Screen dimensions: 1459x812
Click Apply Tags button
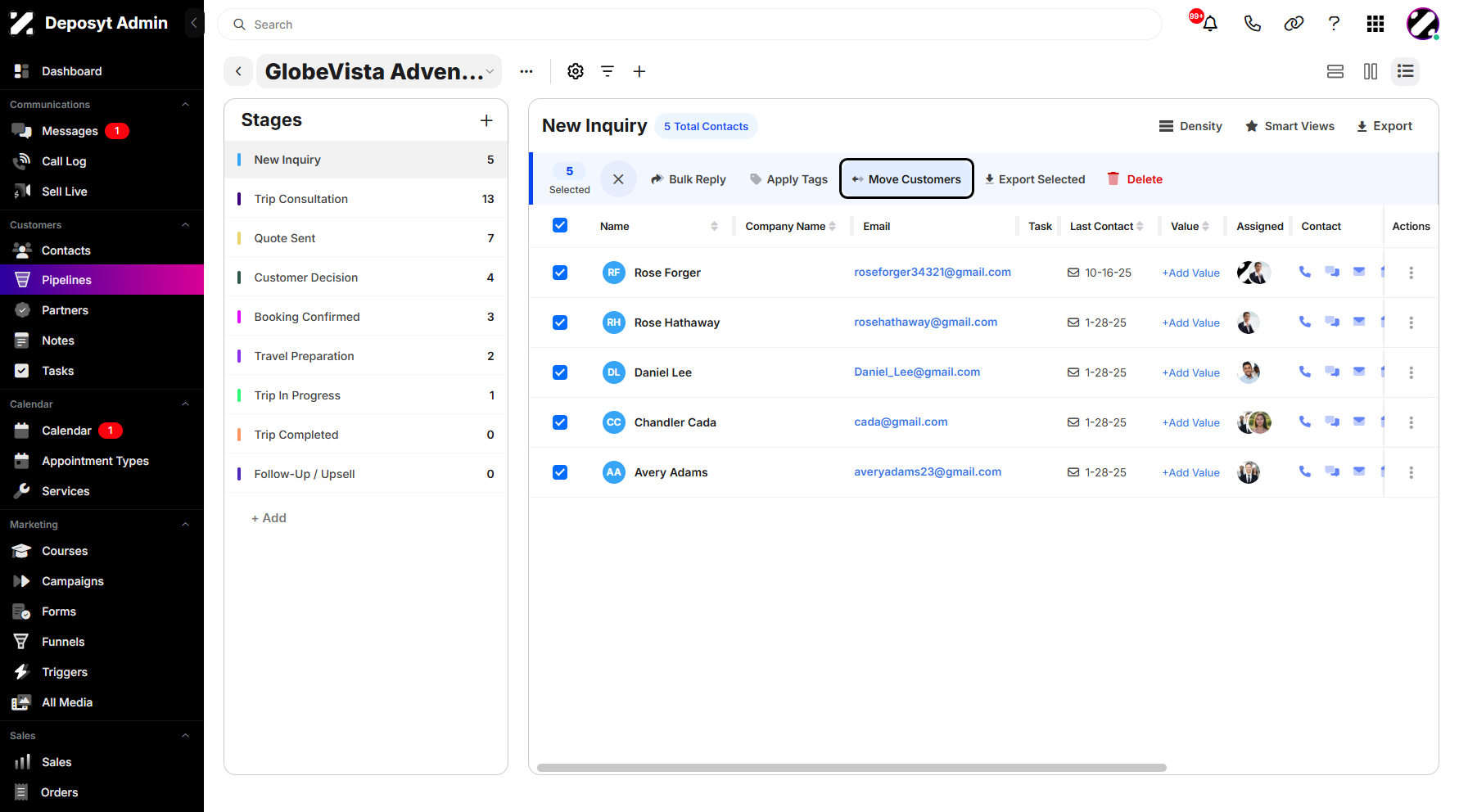pos(788,179)
